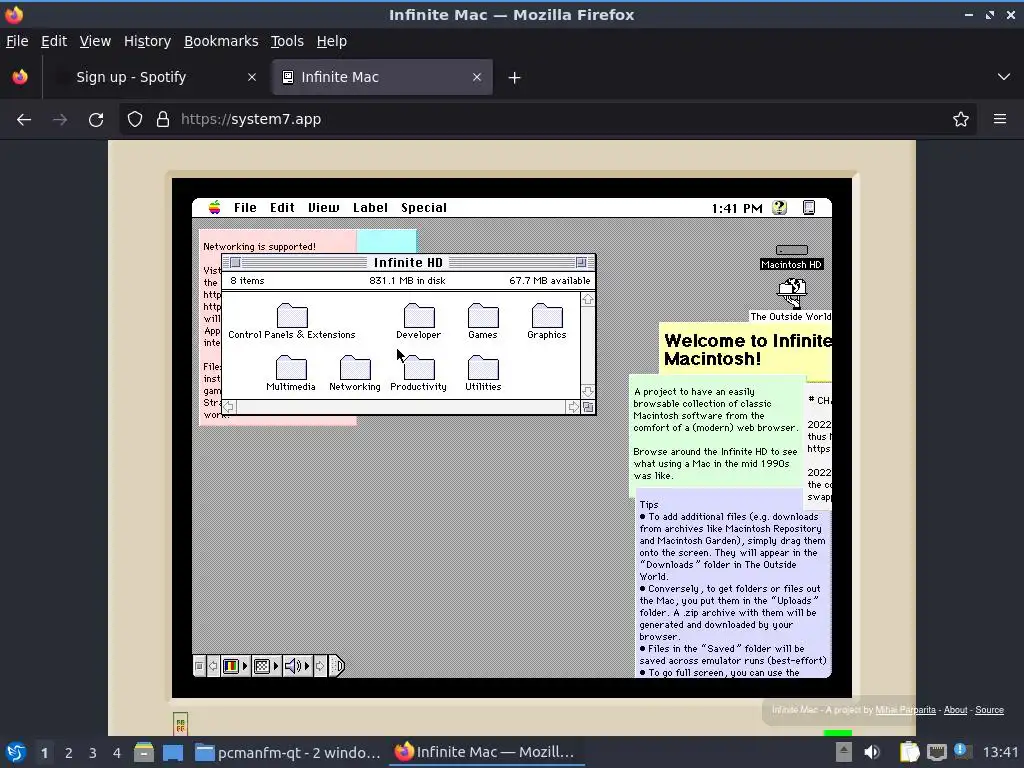Open the monitor color depth control strip module
The height and width of the screenshot is (768, 1024).
[235, 666]
